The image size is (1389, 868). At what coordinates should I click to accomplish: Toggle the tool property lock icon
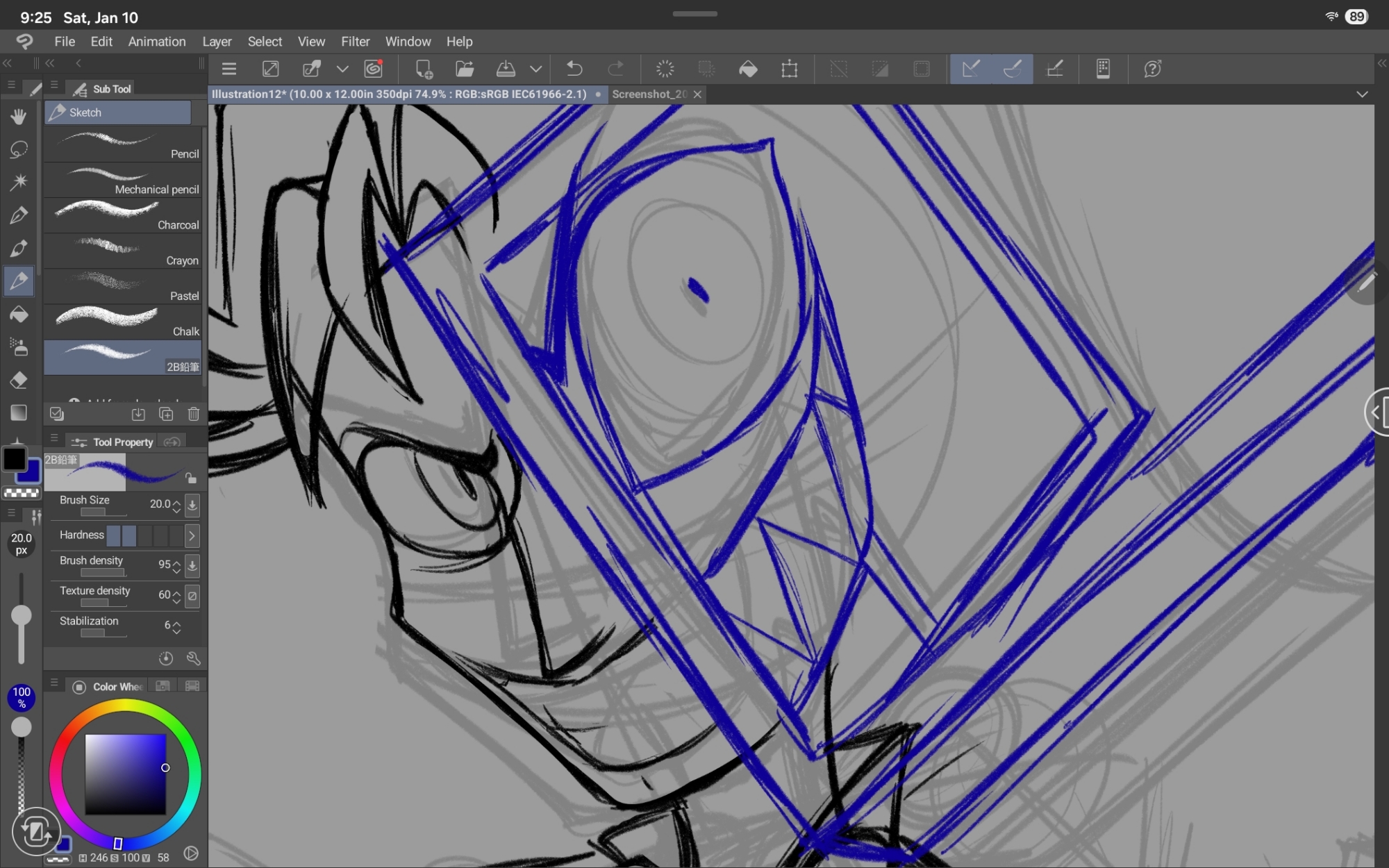[x=191, y=478]
